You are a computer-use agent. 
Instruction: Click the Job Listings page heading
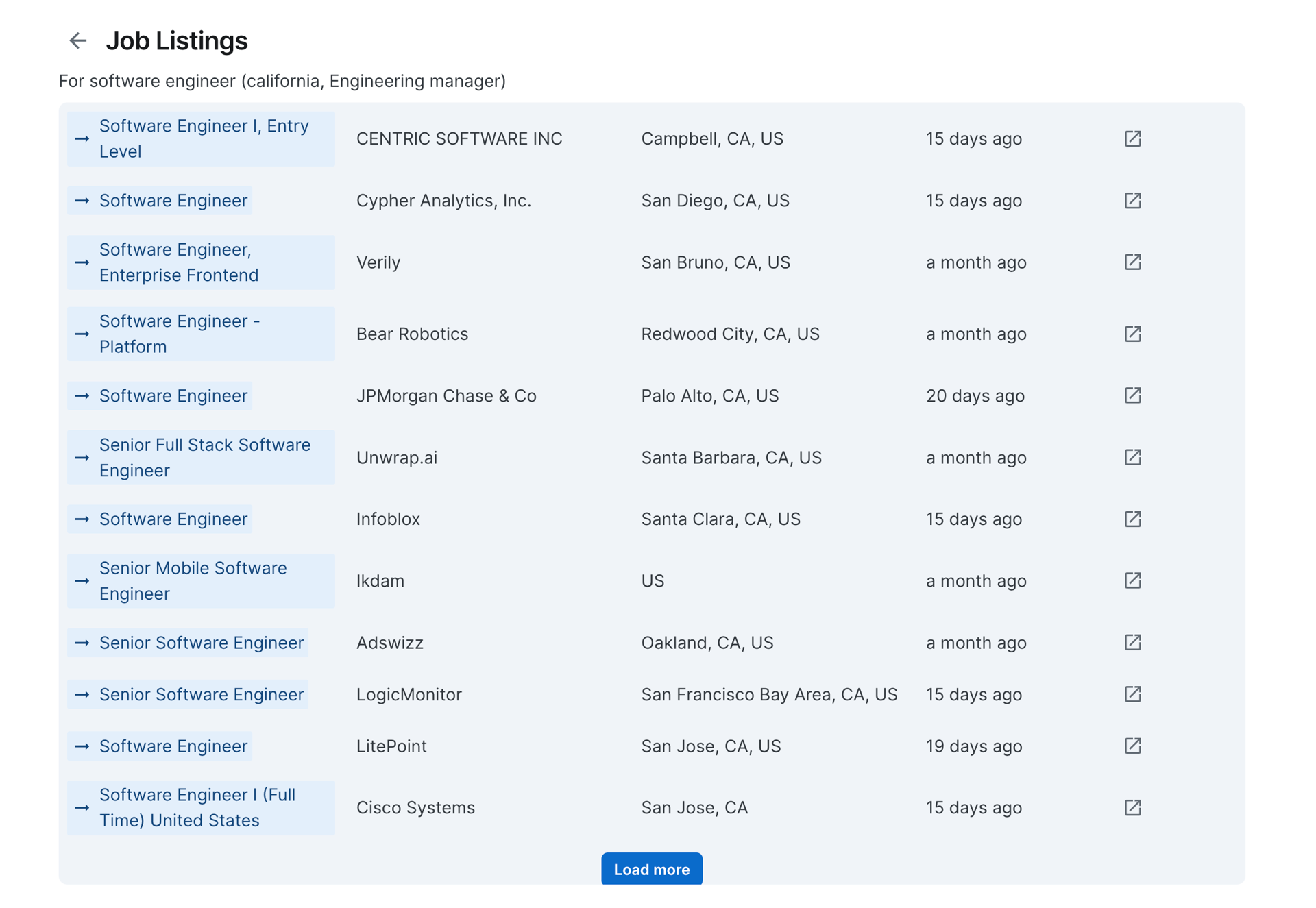(x=177, y=41)
